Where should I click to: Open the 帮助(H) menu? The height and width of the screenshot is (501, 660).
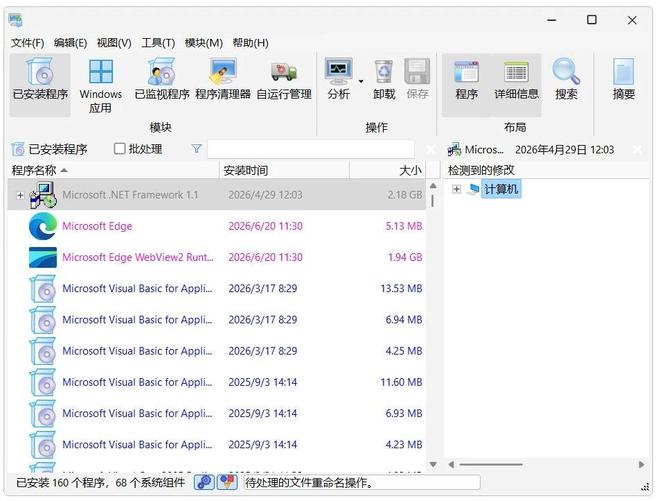pyautogui.click(x=250, y=43)
